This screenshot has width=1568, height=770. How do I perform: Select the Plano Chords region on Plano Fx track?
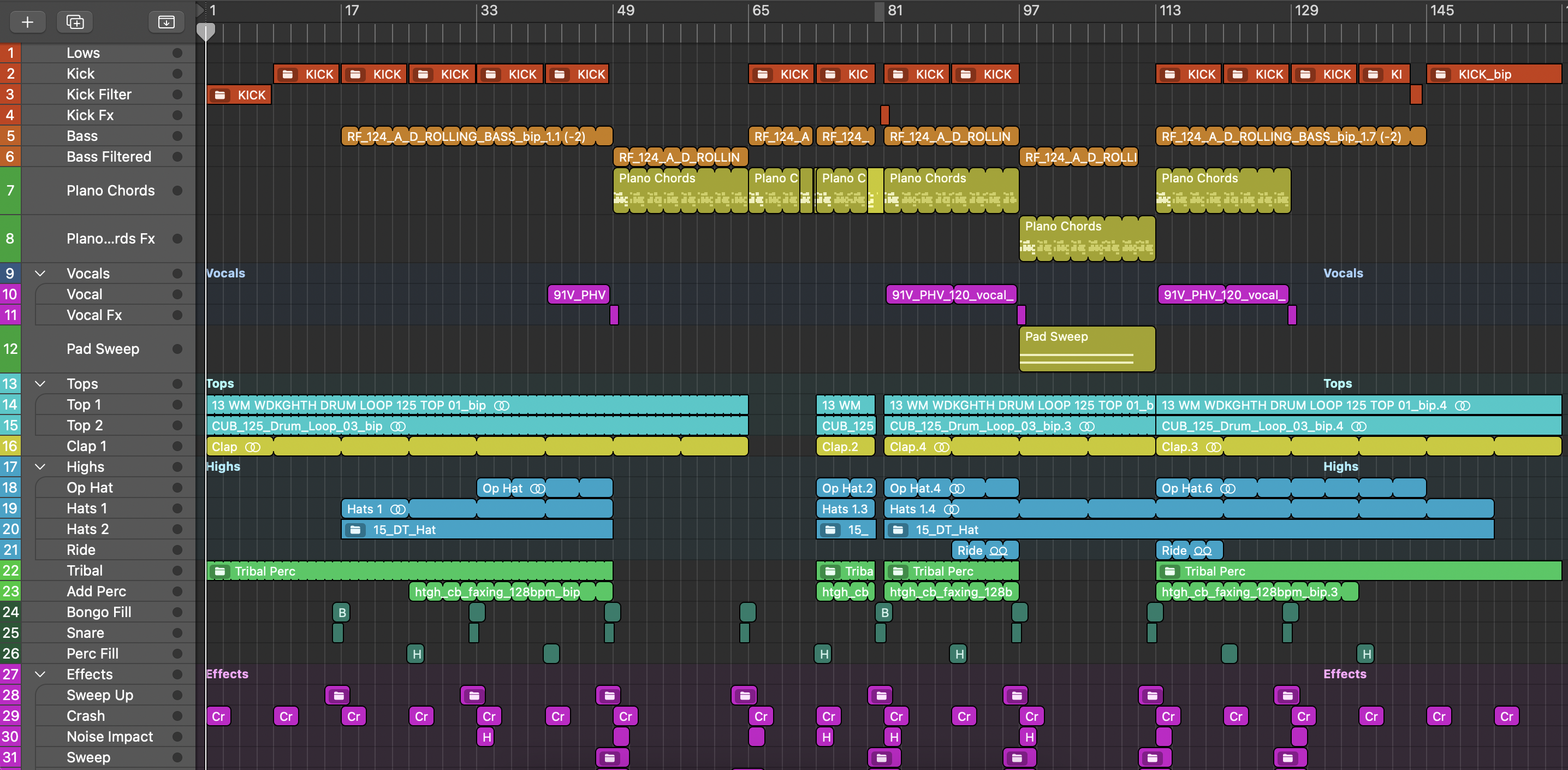[1087, 239]
